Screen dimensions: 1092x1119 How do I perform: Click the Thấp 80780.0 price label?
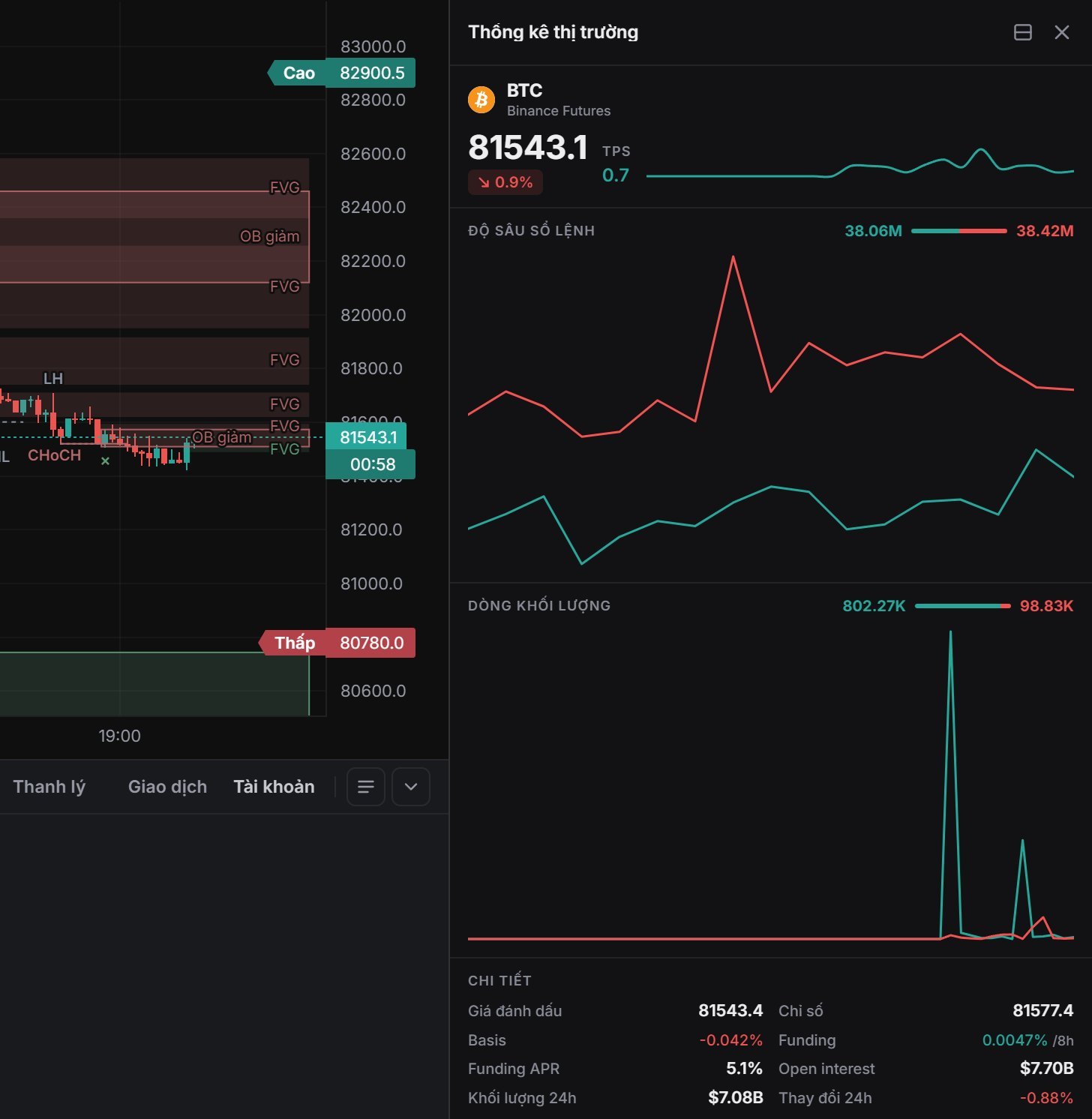(337, 643)
